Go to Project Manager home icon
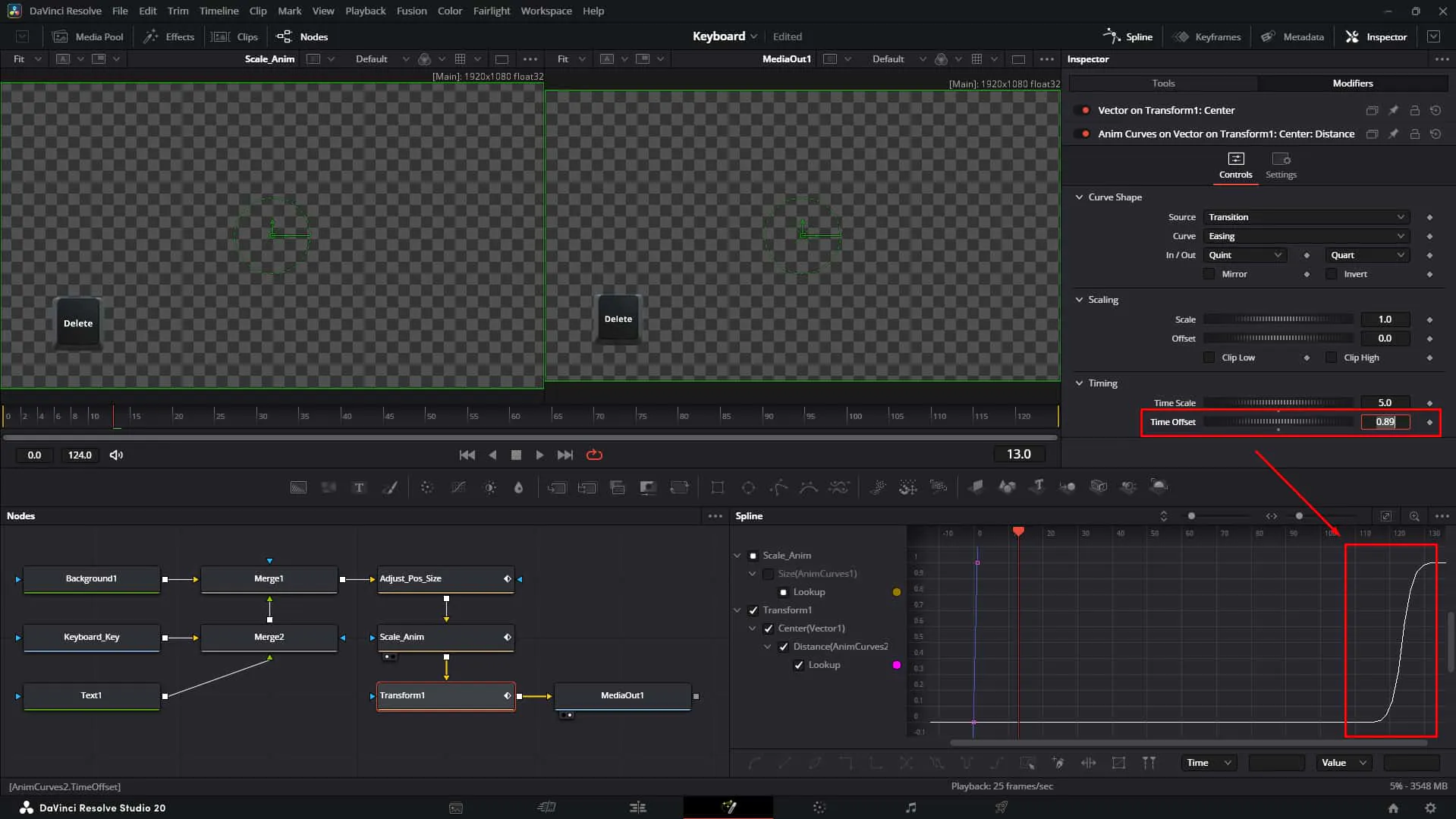Image resolution: width=1456 pixels, height=819 pixels. [1393, 808]
